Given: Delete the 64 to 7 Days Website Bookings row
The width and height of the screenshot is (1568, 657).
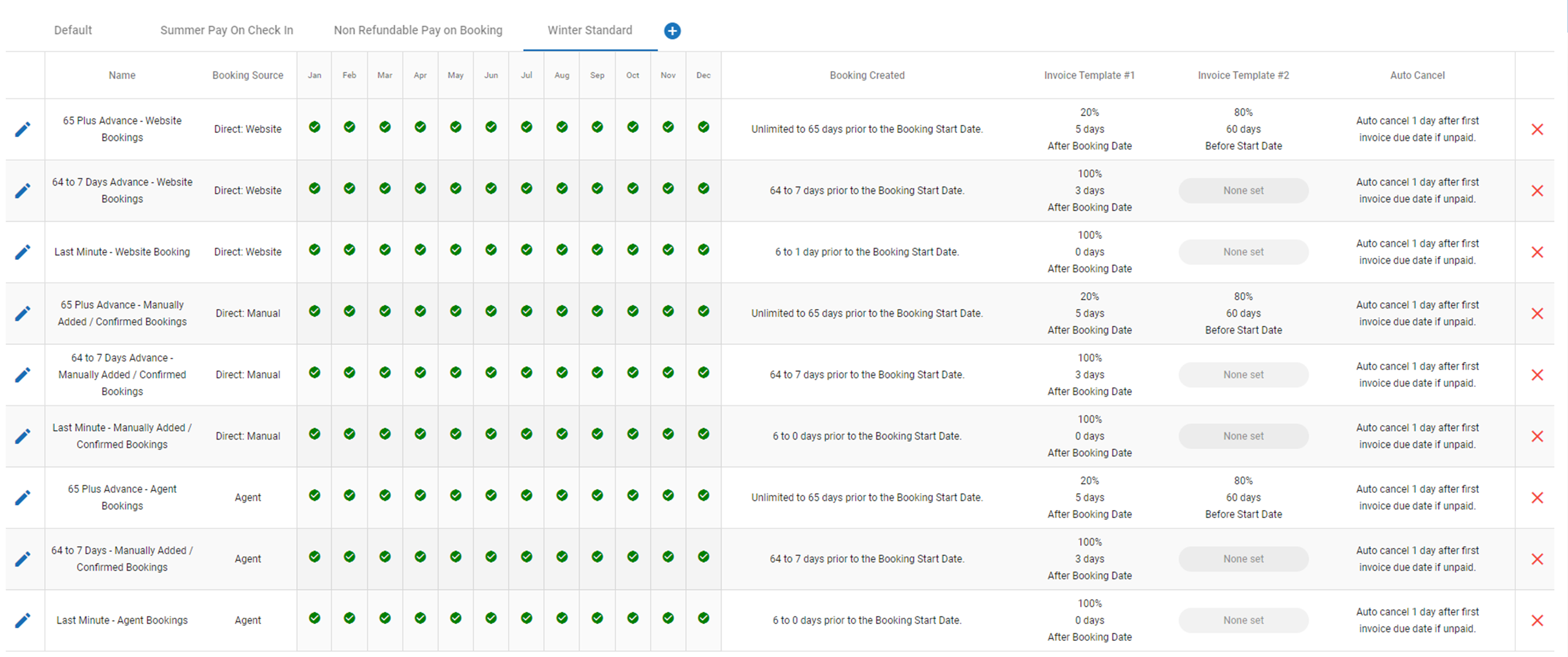Looking at the screenshot, I should pyautogui.click(x=1537, y=190).
